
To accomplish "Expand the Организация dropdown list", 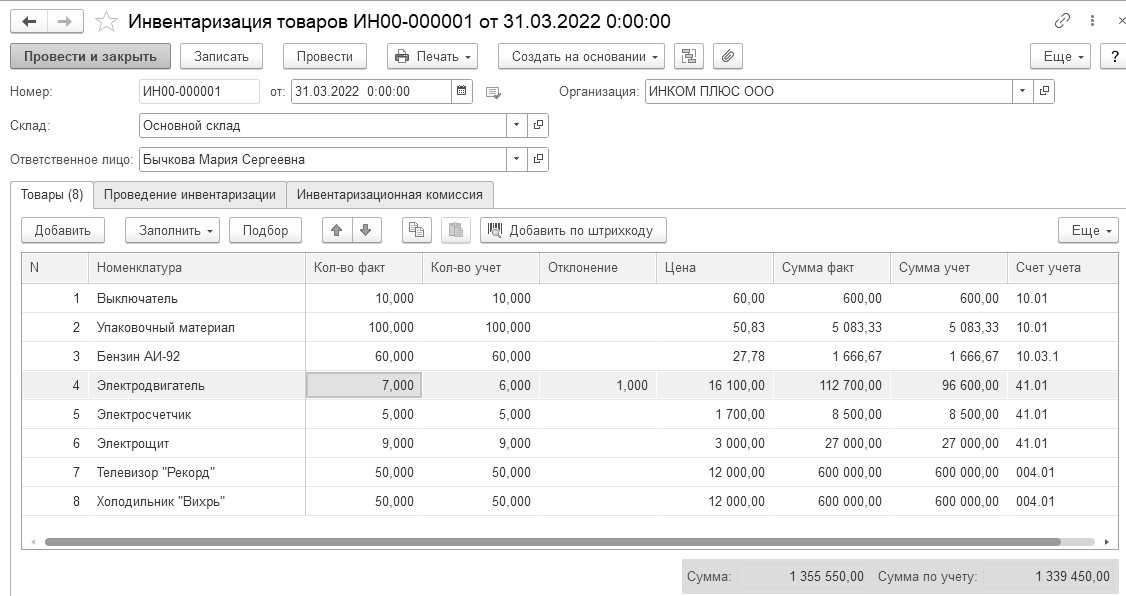I will (1023, 91).
